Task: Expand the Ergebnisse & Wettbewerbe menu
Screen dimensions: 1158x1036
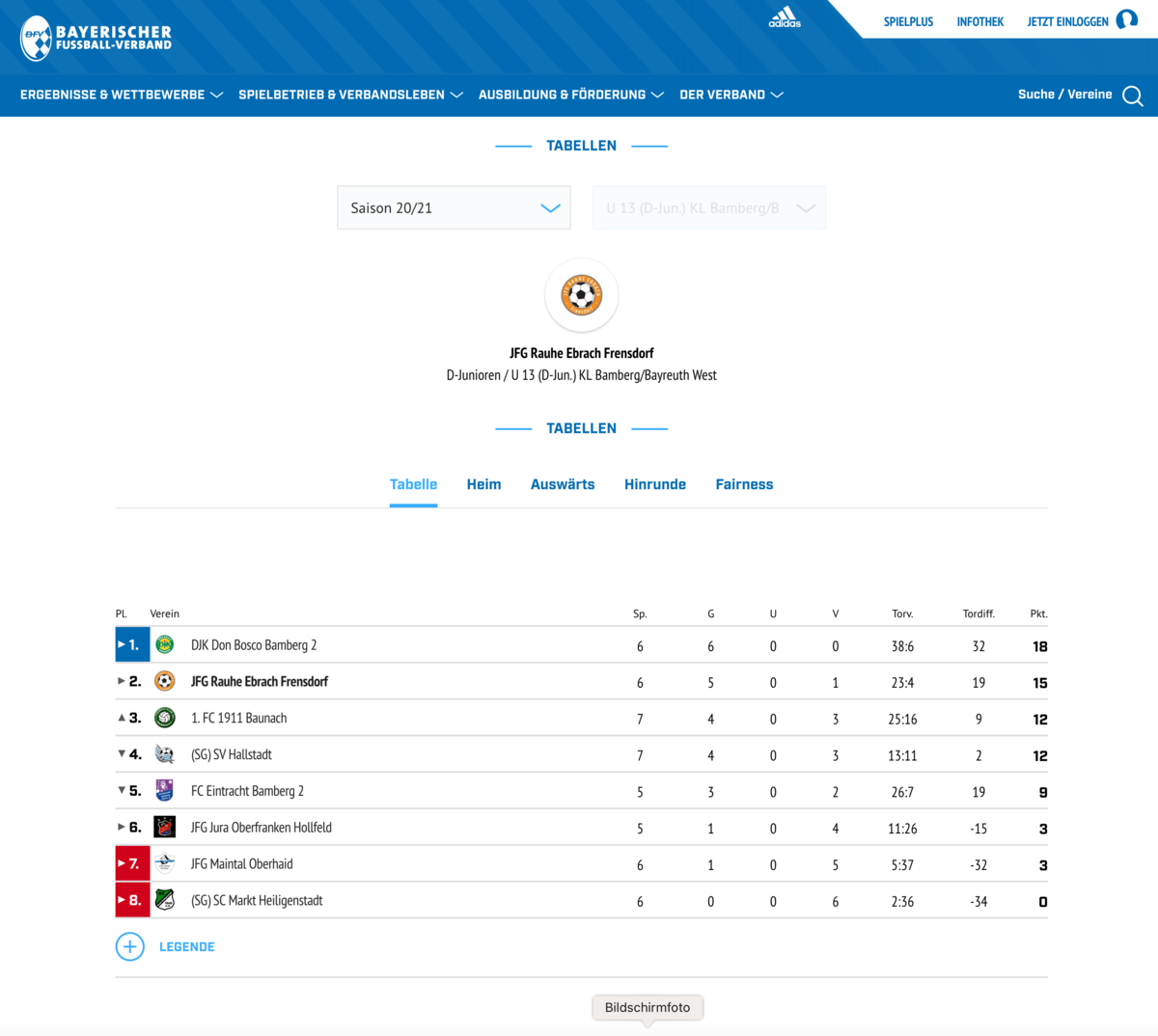Action: 122,95
